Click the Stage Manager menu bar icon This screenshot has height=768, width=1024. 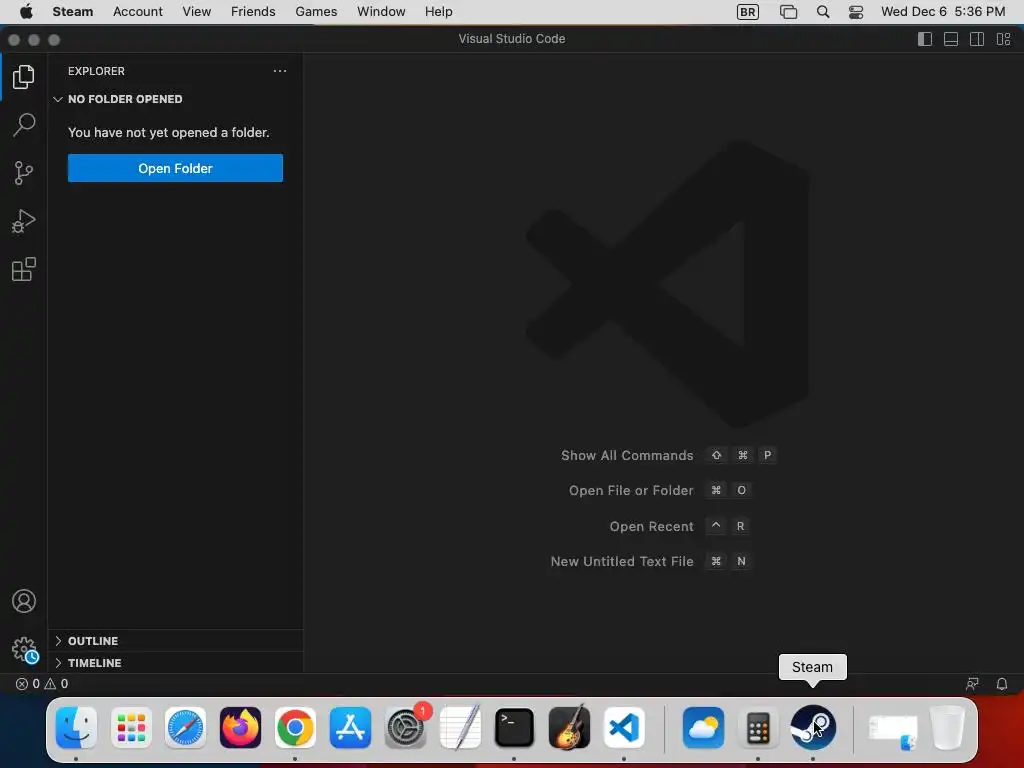point(788,12)
